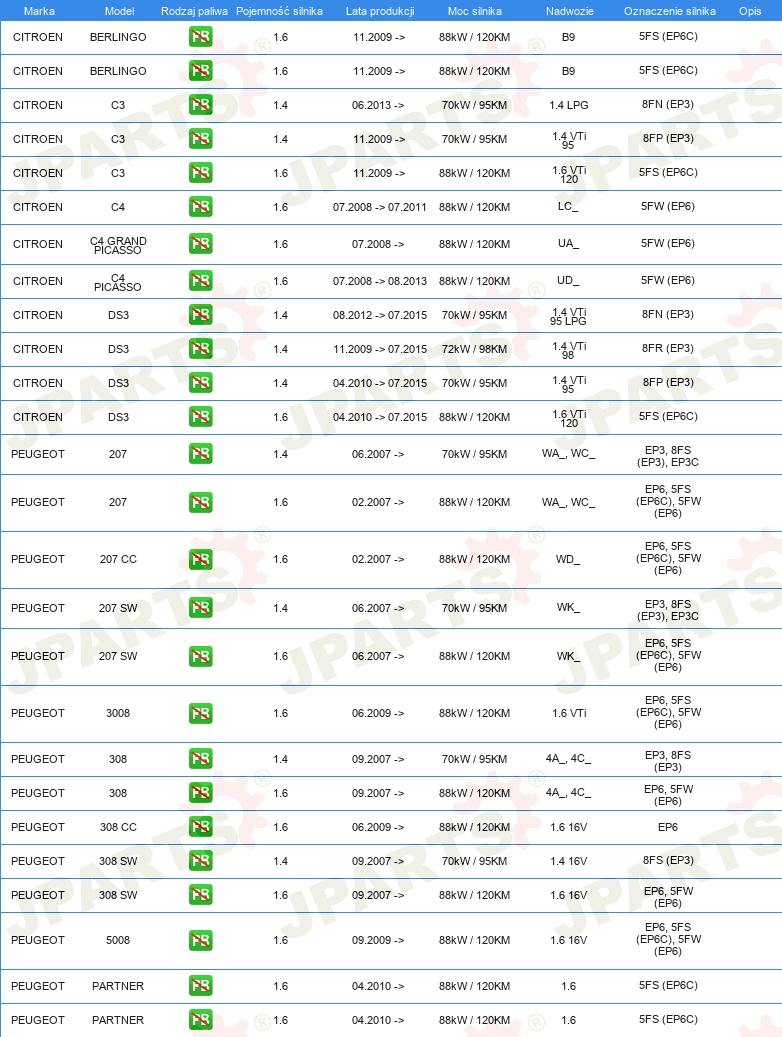Click the '1.4 LPG' body cell
The height and width of the screenshot is (1037, 782).
[568, 105]
